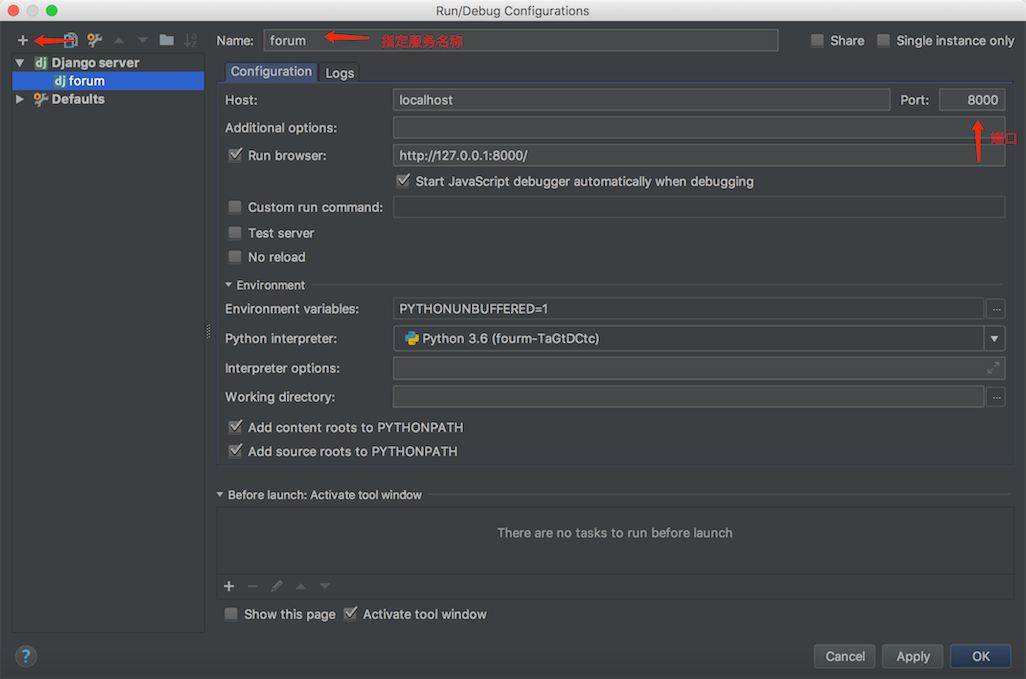1026x679 pixels.
Task: Collapse the Environment section
Action: click(x=228, y=285)
